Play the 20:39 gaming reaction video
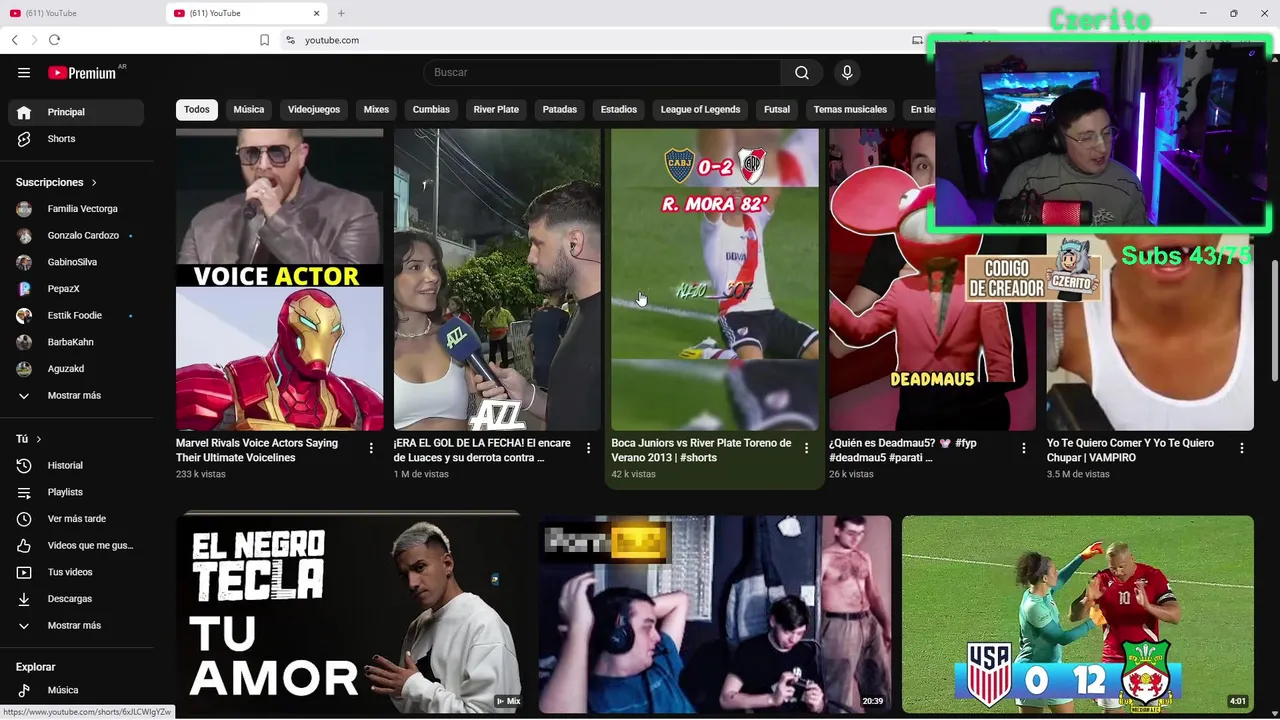 coord(715,613)
